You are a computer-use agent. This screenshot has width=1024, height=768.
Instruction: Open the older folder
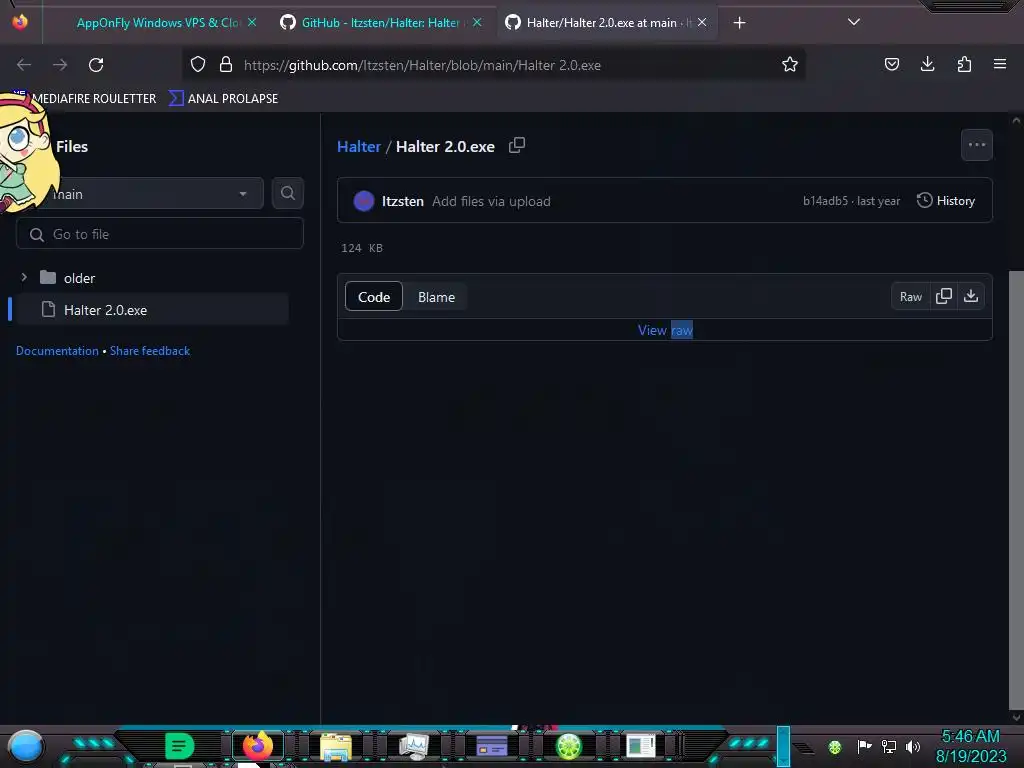click(80, 278)
